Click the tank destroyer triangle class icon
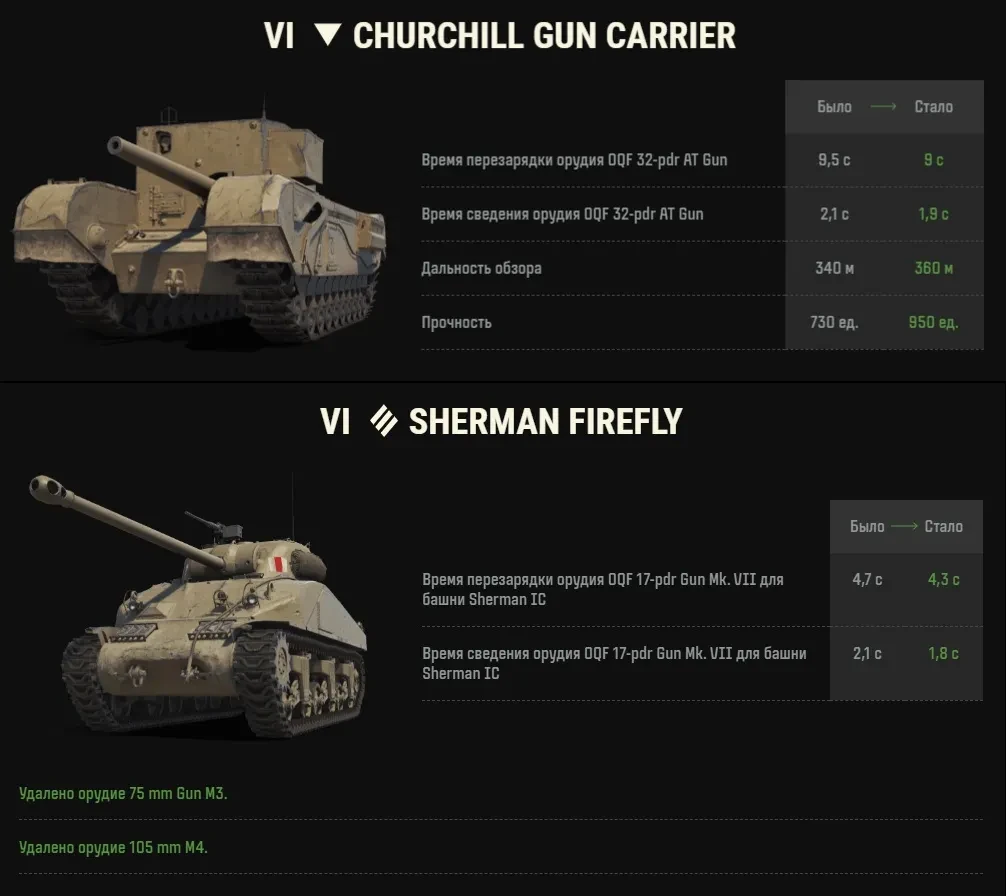The height and width of the screenshot is (896, 1006). [x=327, y=36]
